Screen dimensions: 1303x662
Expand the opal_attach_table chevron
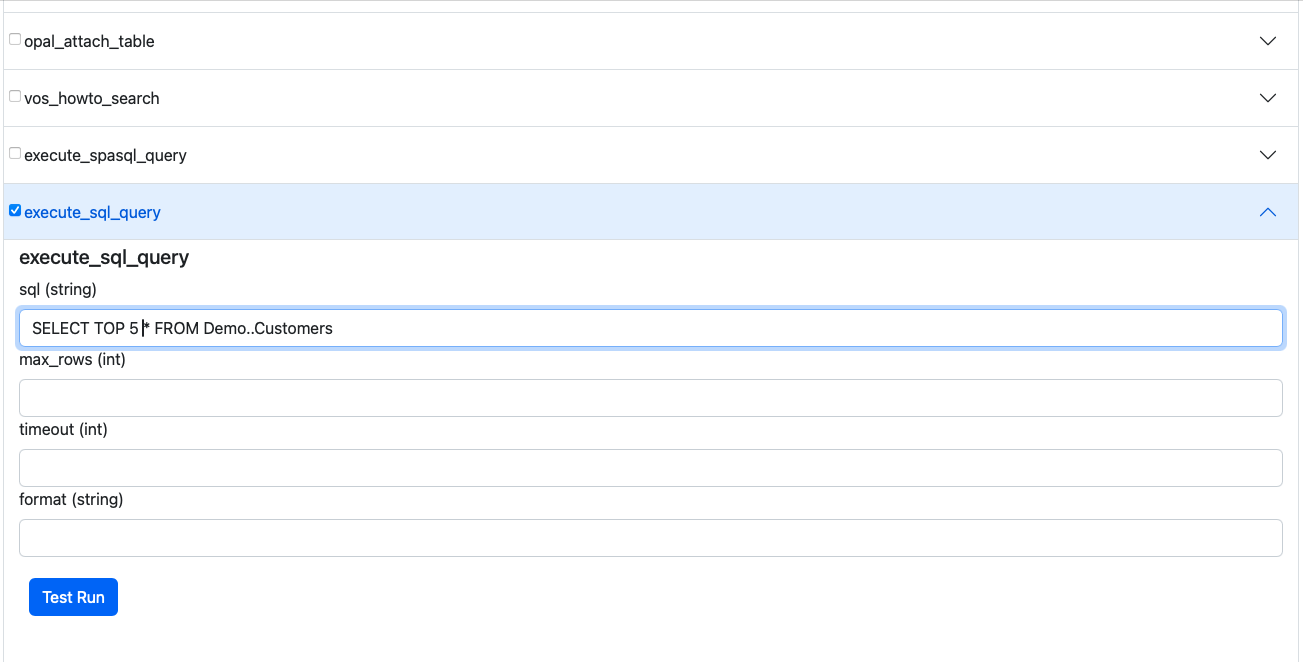[x=1268, y=41]
